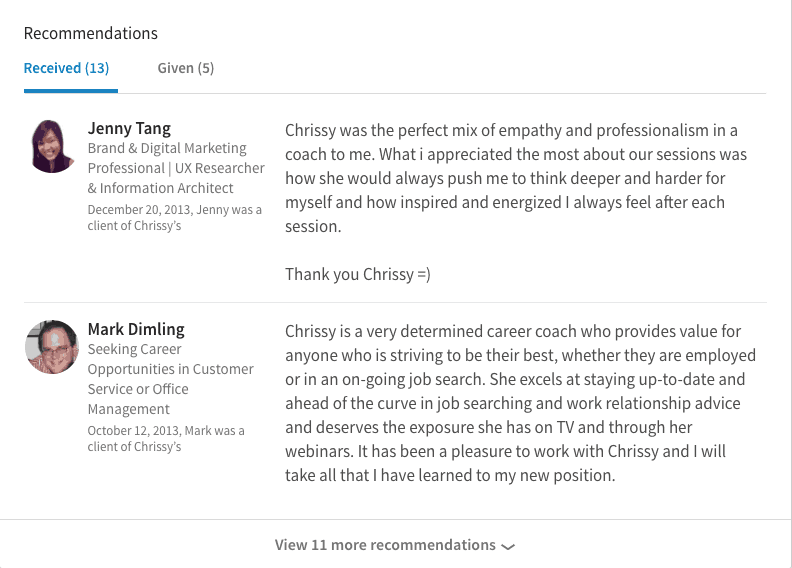The height and width of the screenshot is (568, 792).
Task: Click Mark Dimling's recommendation paragraph
Action: click(520, 402)
